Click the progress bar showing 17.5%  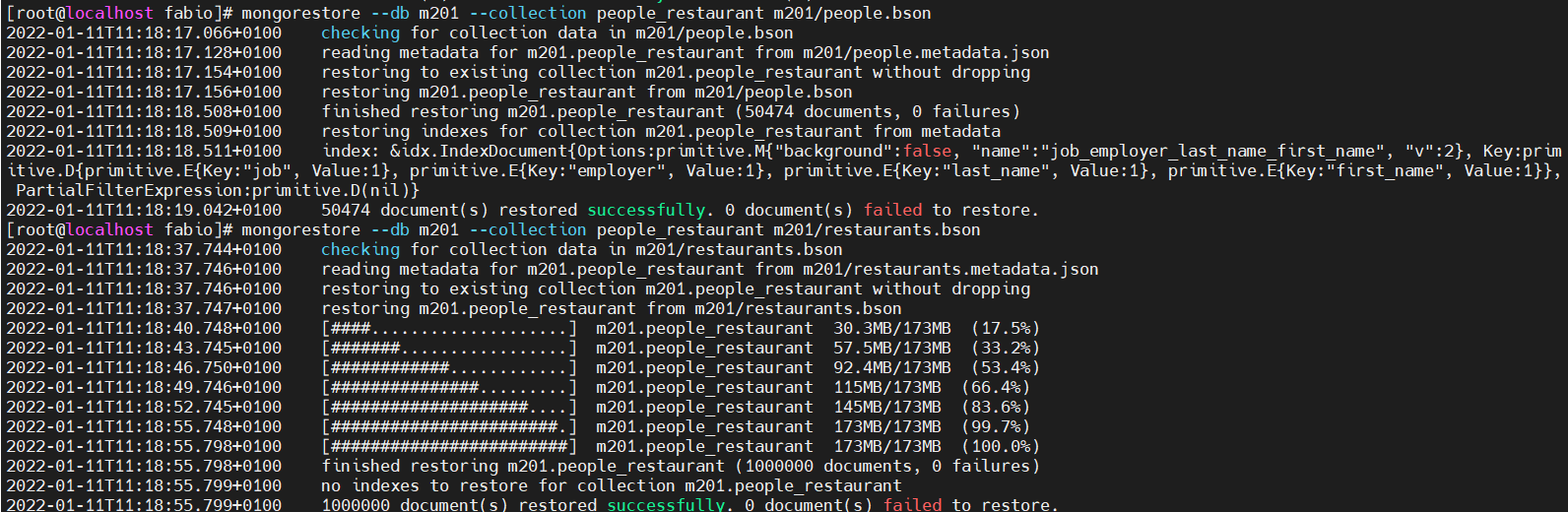coord(449,328)
